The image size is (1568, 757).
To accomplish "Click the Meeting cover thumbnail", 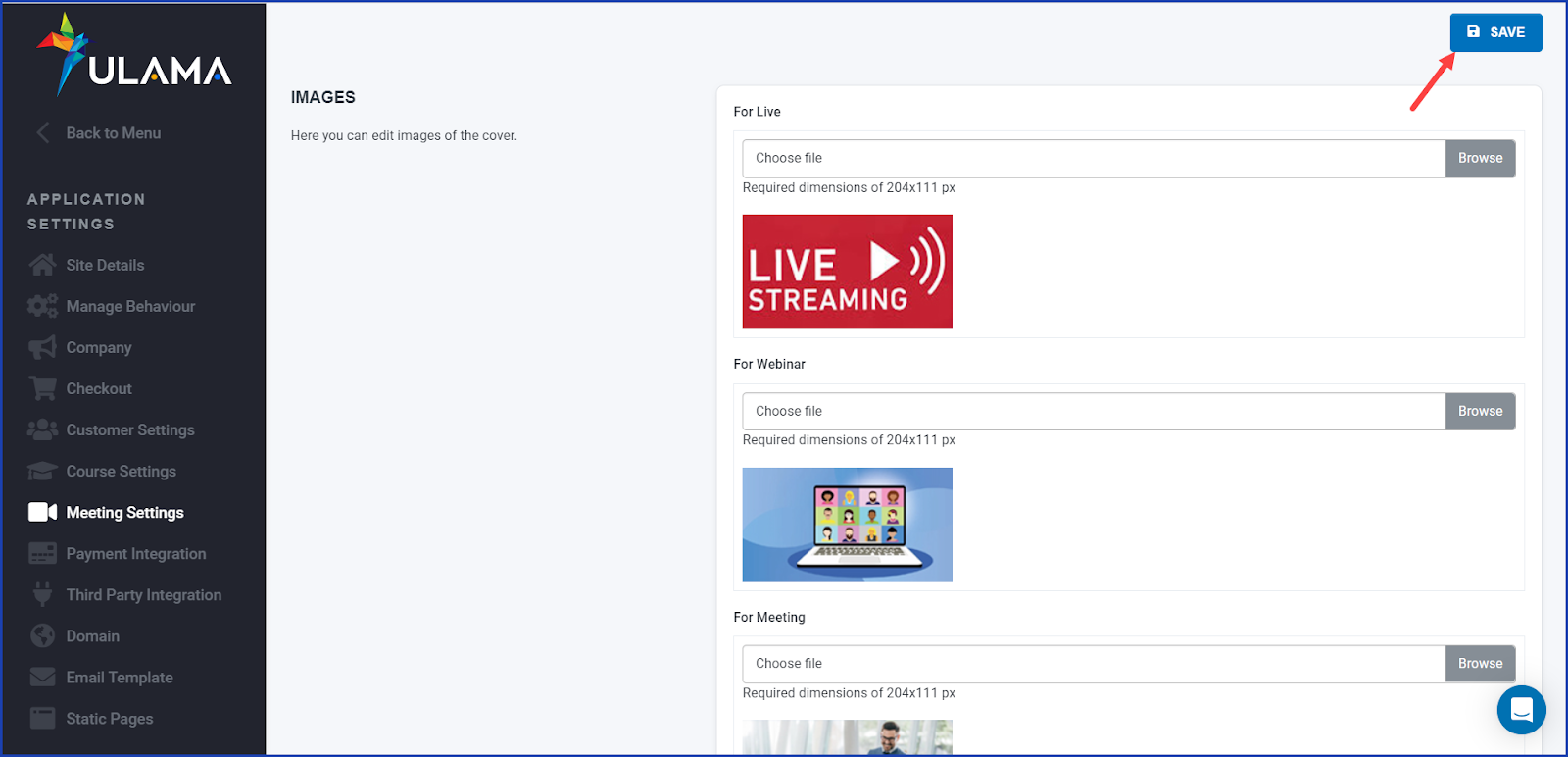I will click(x=848, y=736).
